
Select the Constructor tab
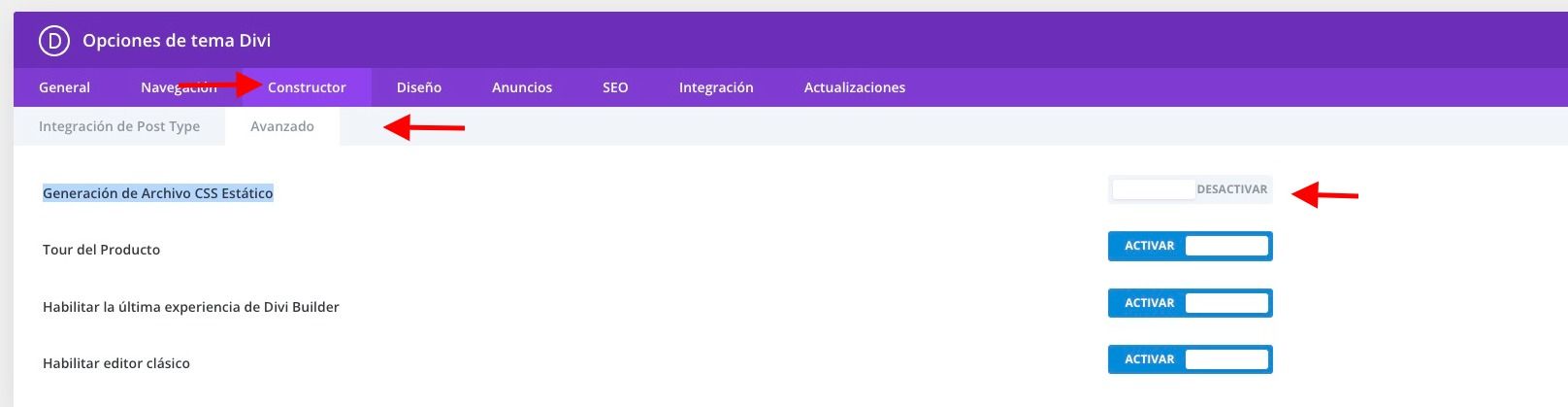coord(307,87)
